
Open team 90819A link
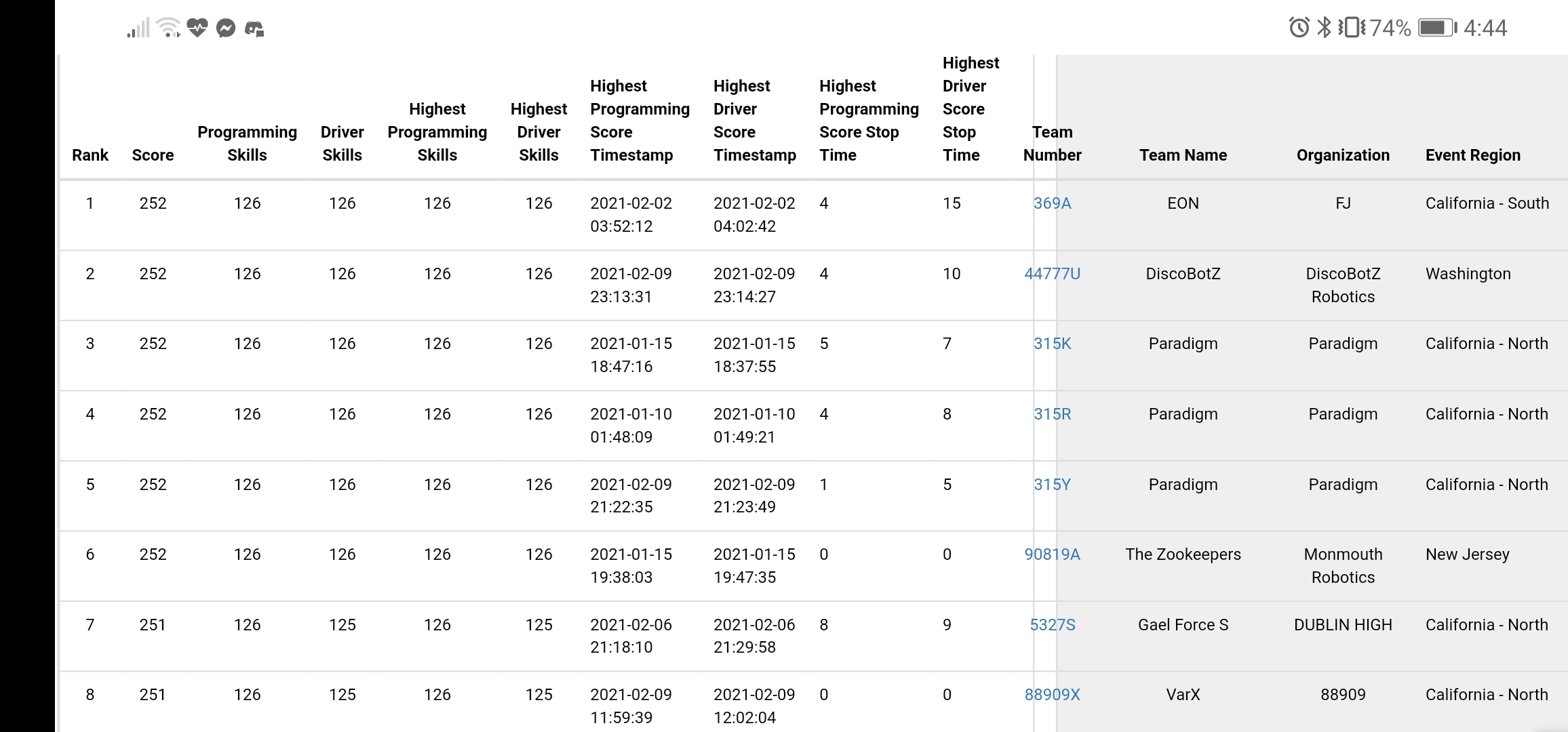tap(1052, 554)
